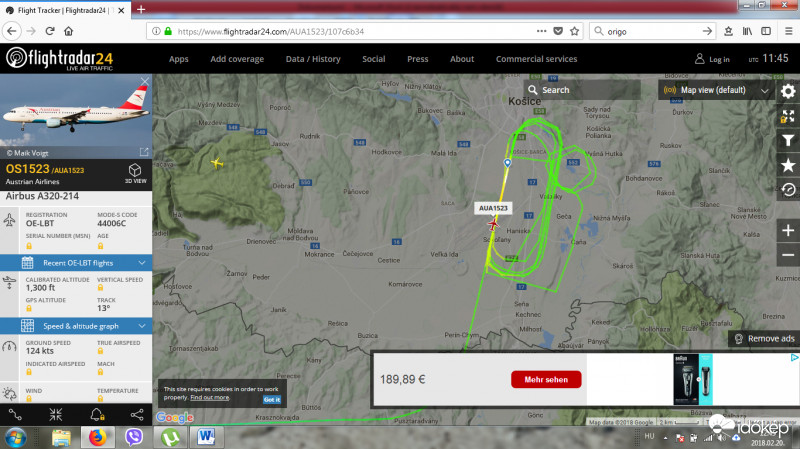
Task: Go to Flightradar24 home logo
Action: [59, 58]
